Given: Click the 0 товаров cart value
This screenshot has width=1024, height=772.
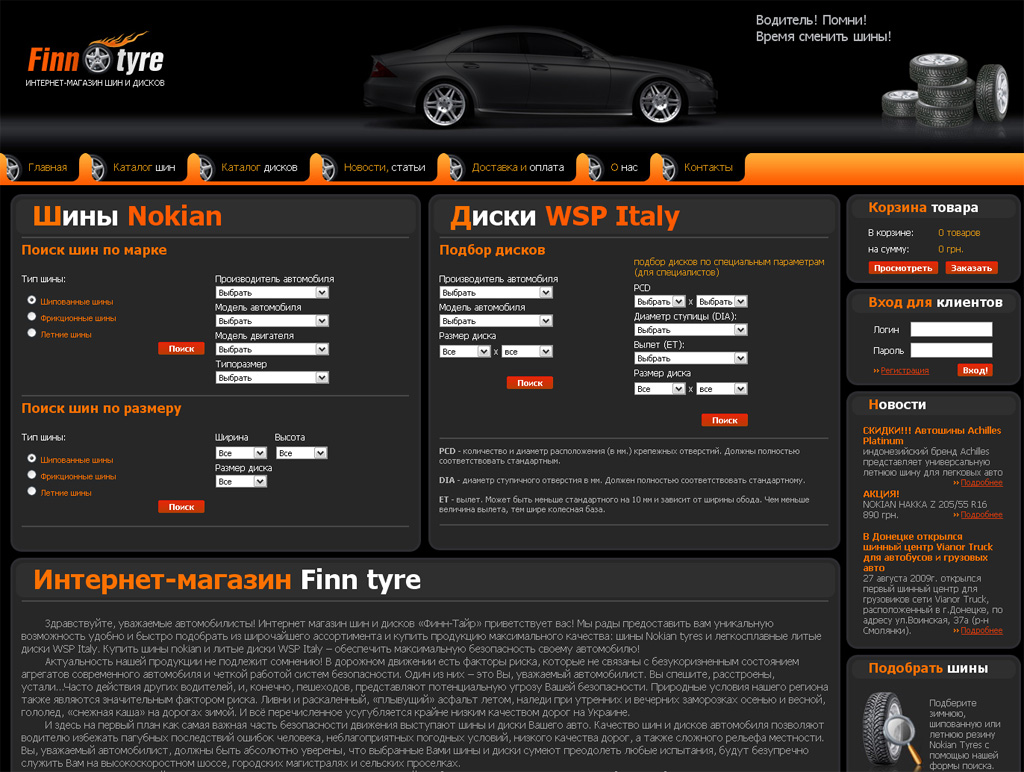Looking at the screenshot, I should [959, 233].
